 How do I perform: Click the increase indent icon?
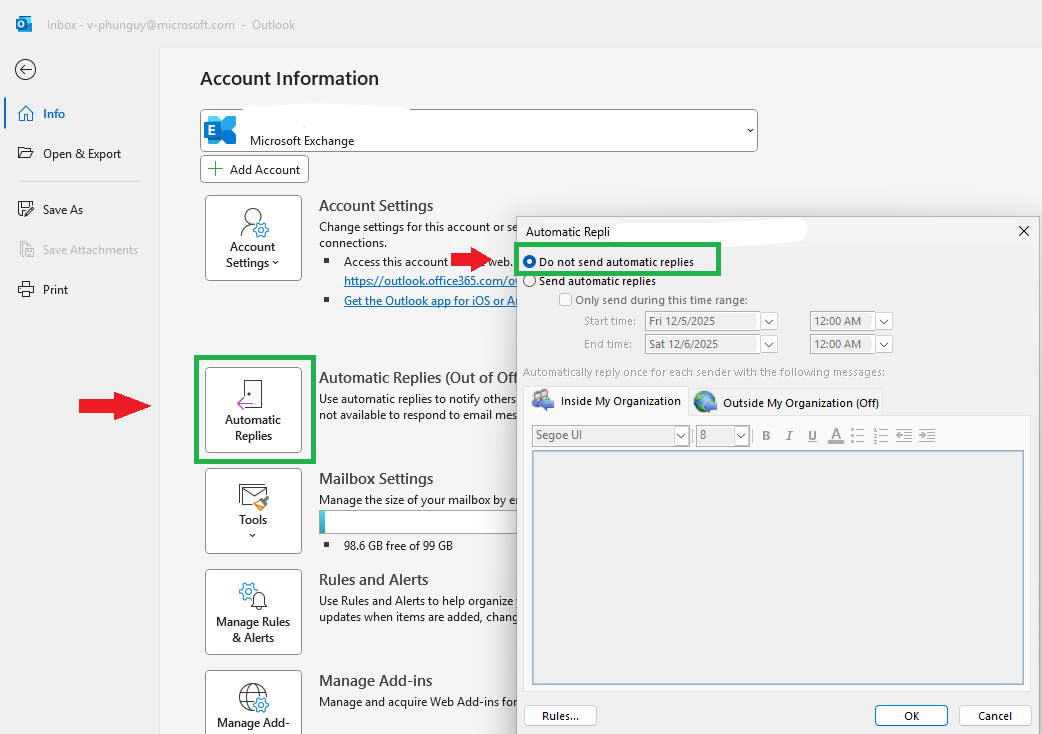[927, 436]
